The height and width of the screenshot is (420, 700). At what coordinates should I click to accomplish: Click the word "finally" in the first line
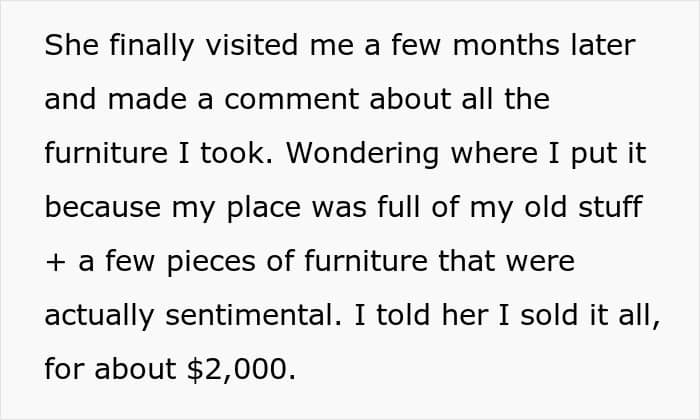tap(152, 46)
